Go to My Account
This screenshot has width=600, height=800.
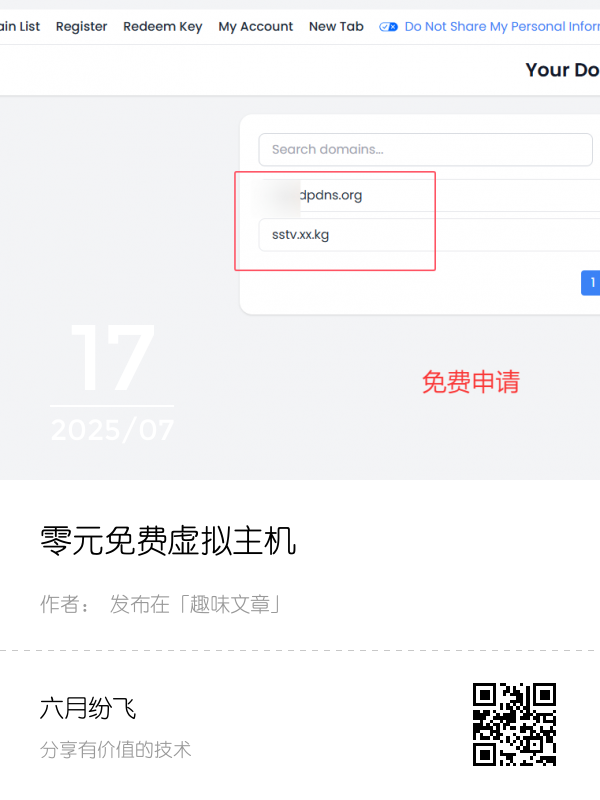point(256,27)
